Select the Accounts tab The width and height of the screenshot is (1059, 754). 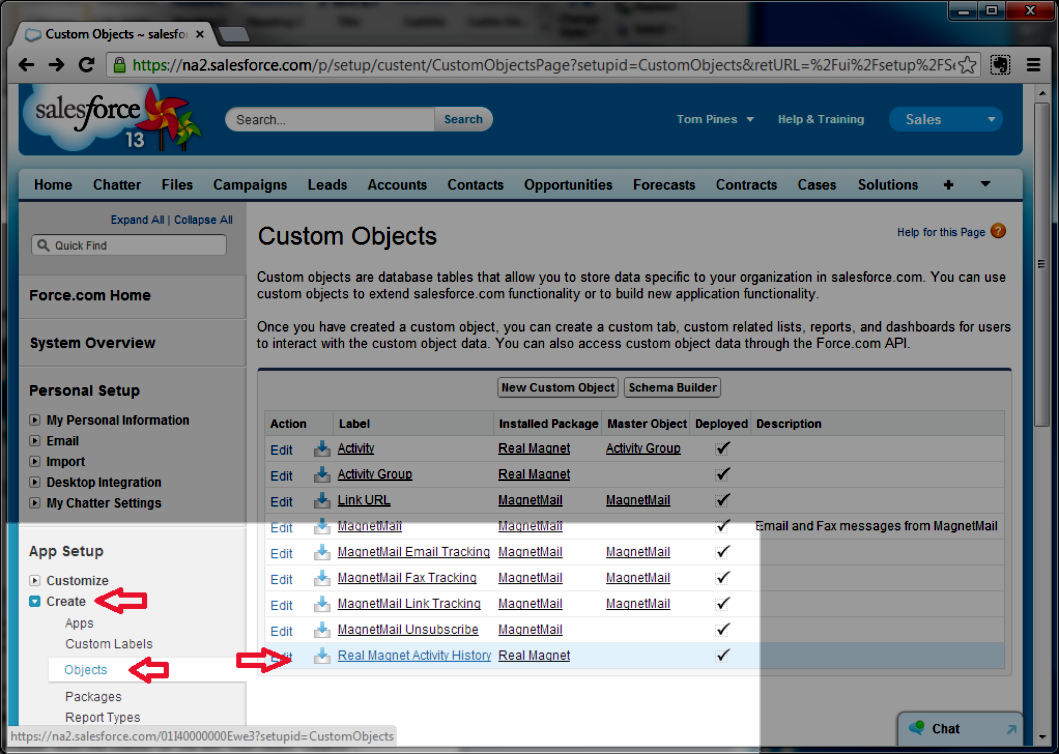pos(397,184)
